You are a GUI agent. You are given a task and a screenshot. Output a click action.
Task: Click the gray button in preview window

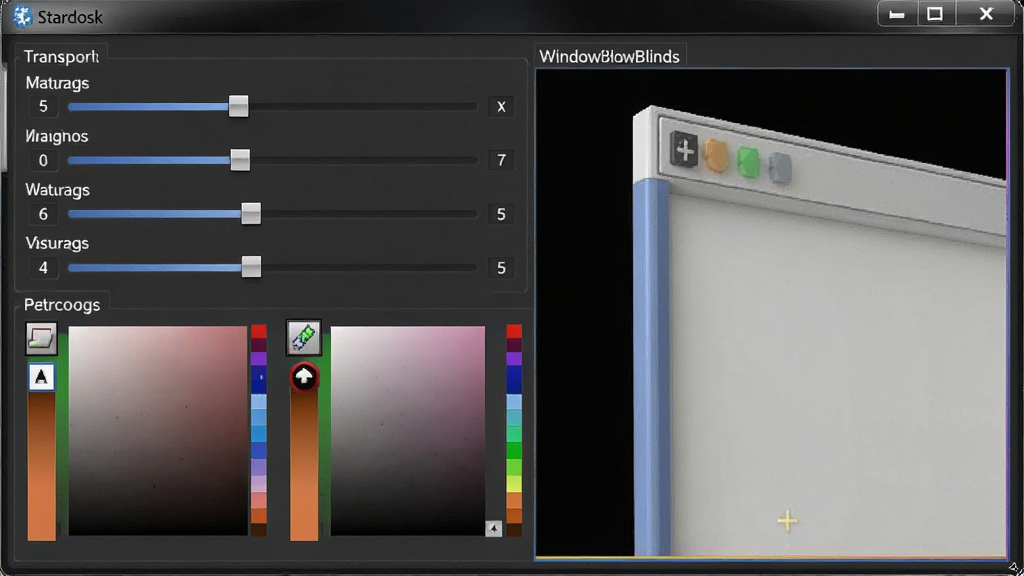pyautogui.click(x=780, y=168)
